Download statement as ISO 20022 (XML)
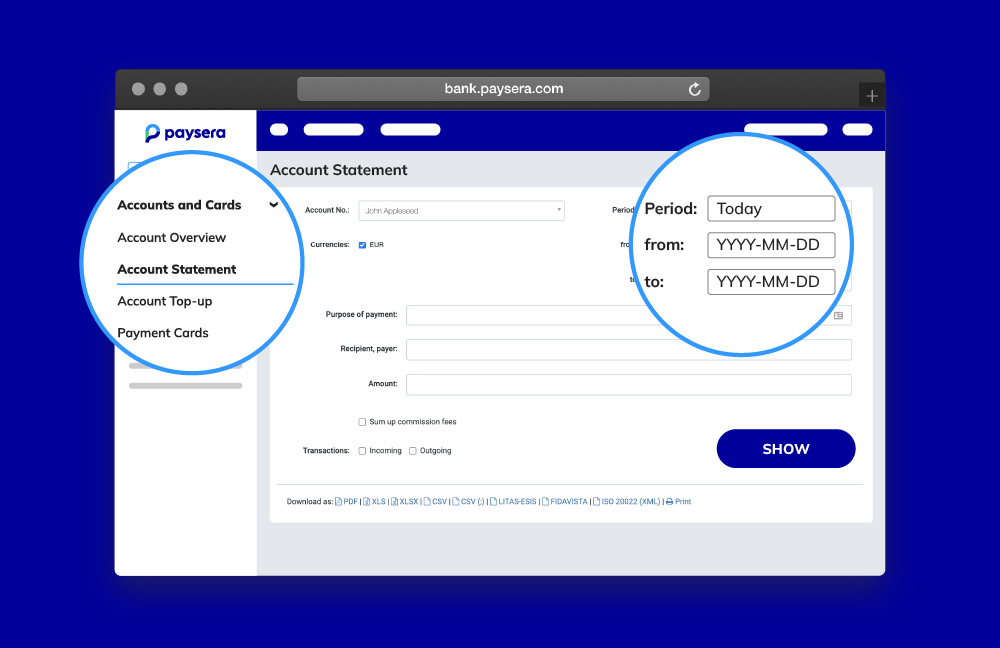Image resolution: width=1000 pixels, height=648 pixels. 626,502
